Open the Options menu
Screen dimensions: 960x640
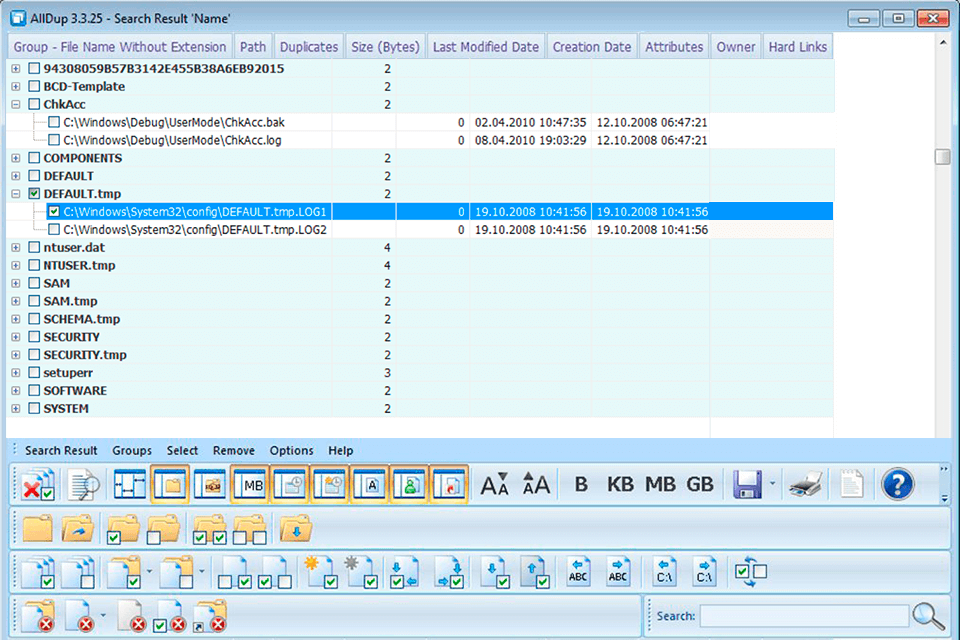pyautogui.click(x=291, y=450)
